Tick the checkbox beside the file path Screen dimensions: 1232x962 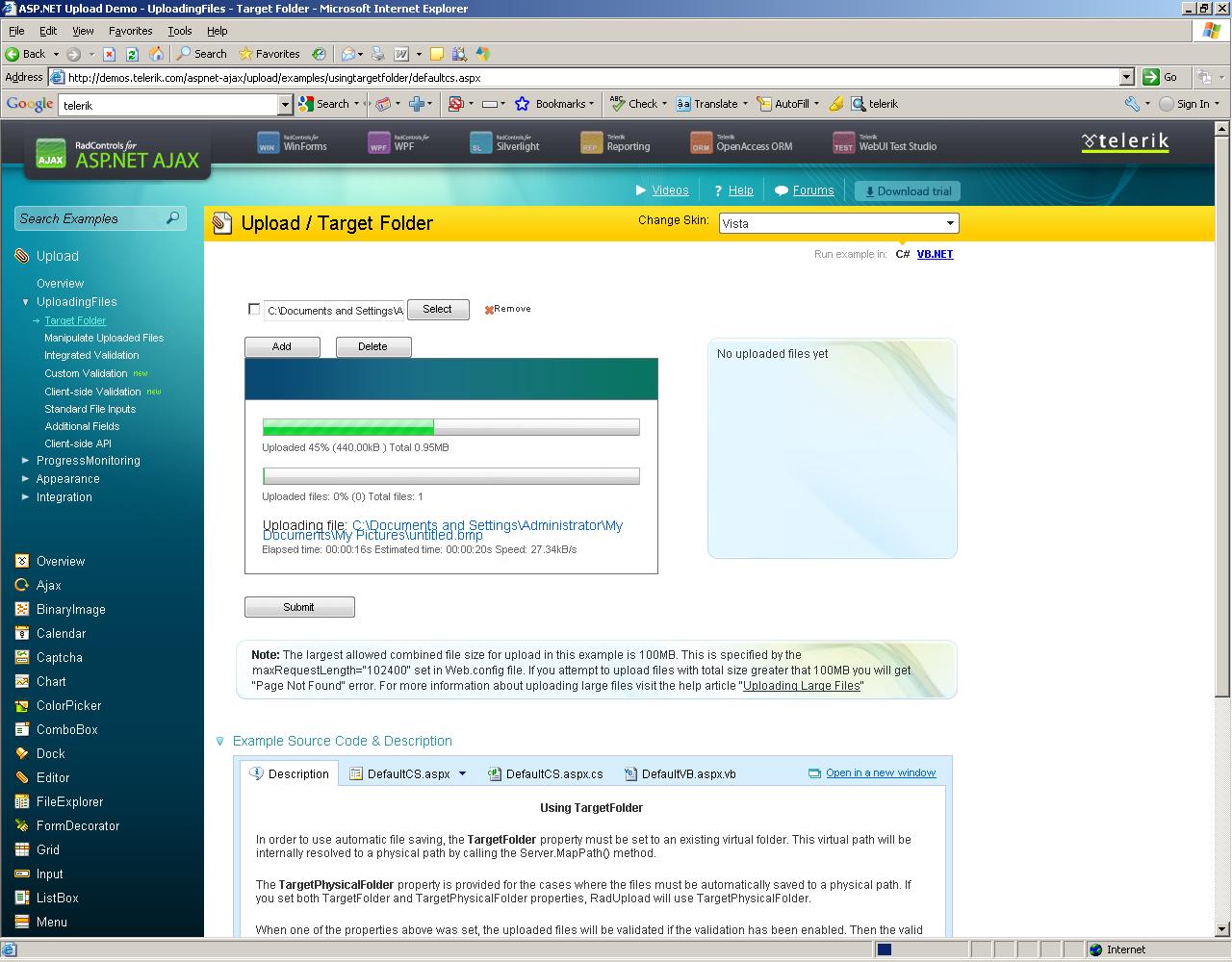tap(254, 309)
